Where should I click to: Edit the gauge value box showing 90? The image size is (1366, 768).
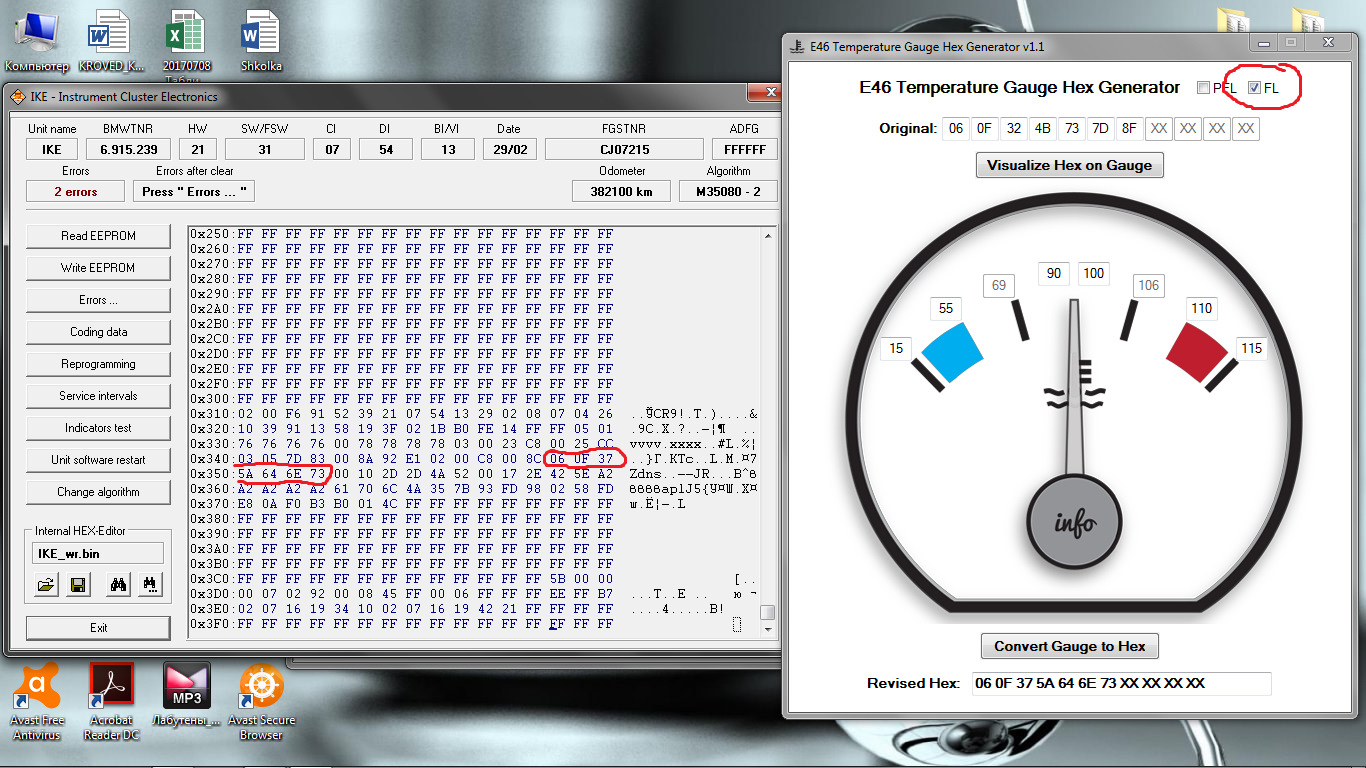(x=1054, y=273)
